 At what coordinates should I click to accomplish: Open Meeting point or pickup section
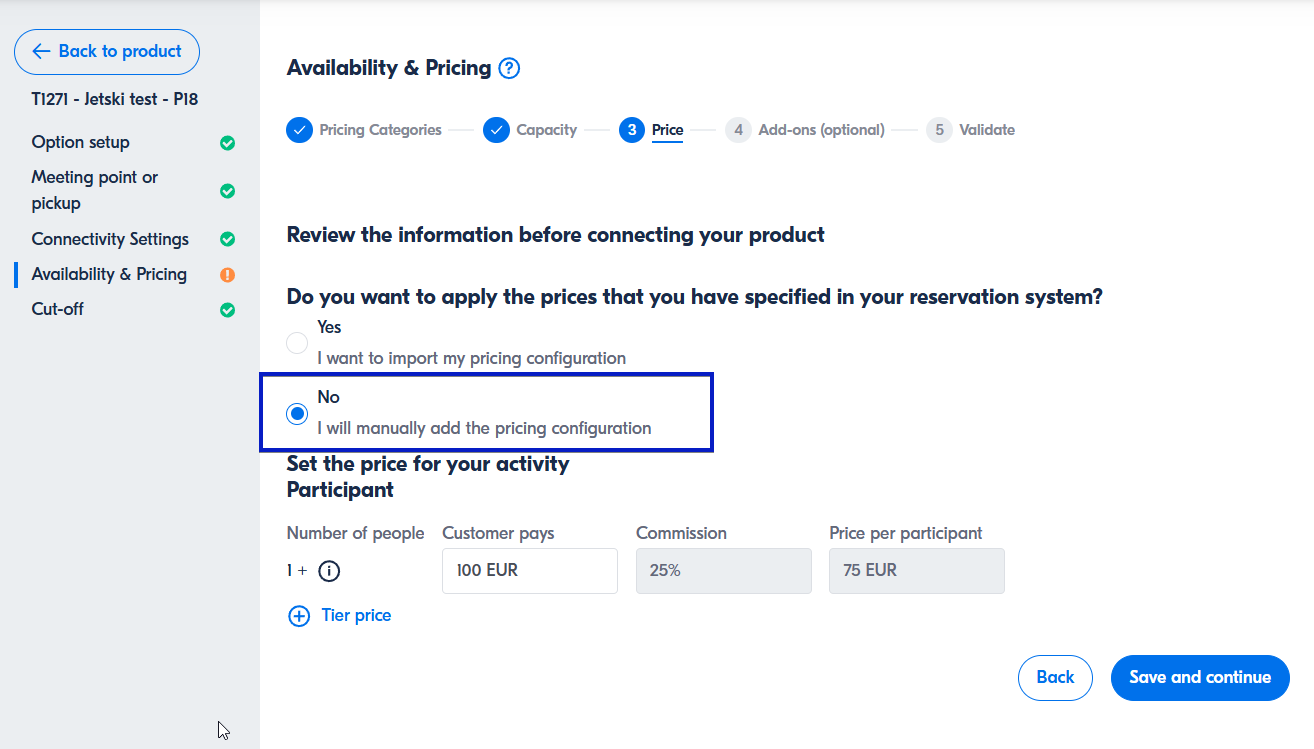[95, 190]
